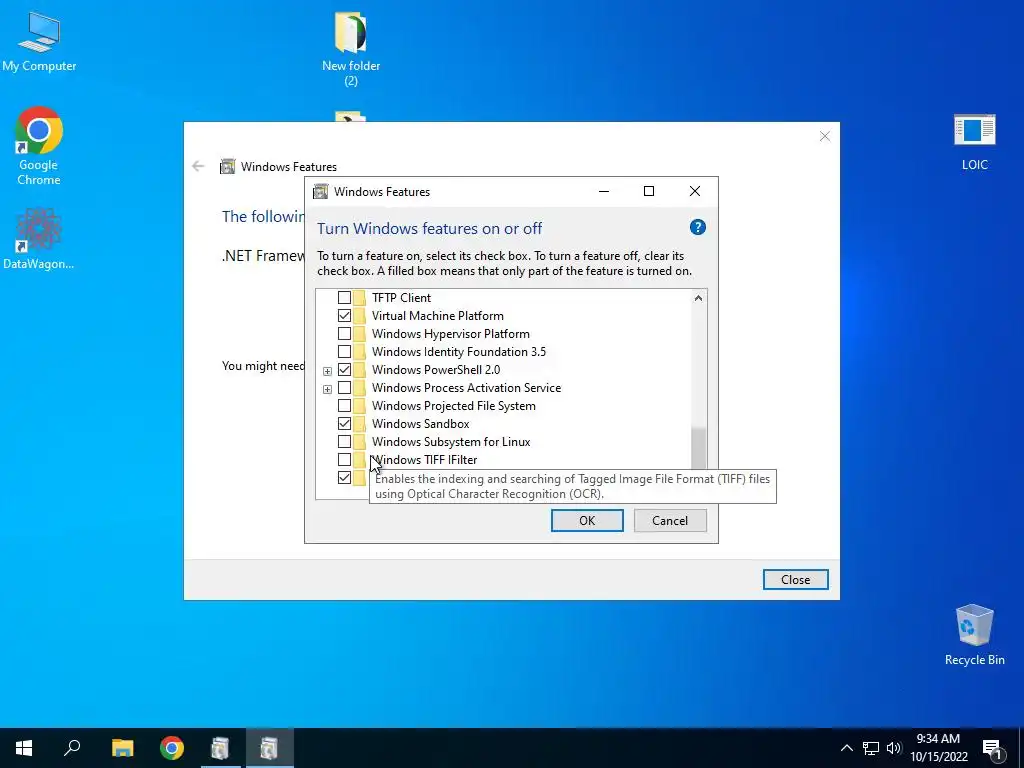Image resolution: width=1024 pixels, height=768 pixels.
Task: Maximize the front Windows Features dialog
Action: pyautogui.click(x=649, y=191)
